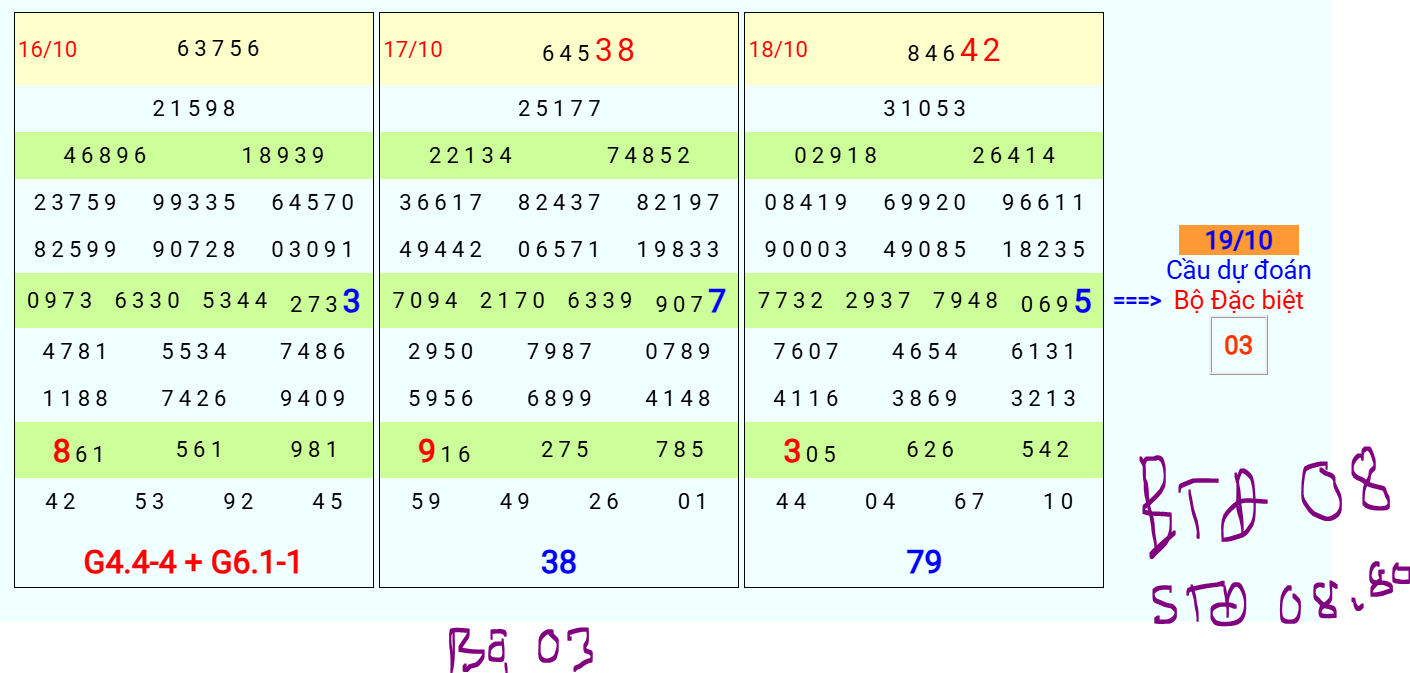1410x673 pixels.
Task: Click the 16/10 date label
Action: pyautogui.click(x=47, y=49)
